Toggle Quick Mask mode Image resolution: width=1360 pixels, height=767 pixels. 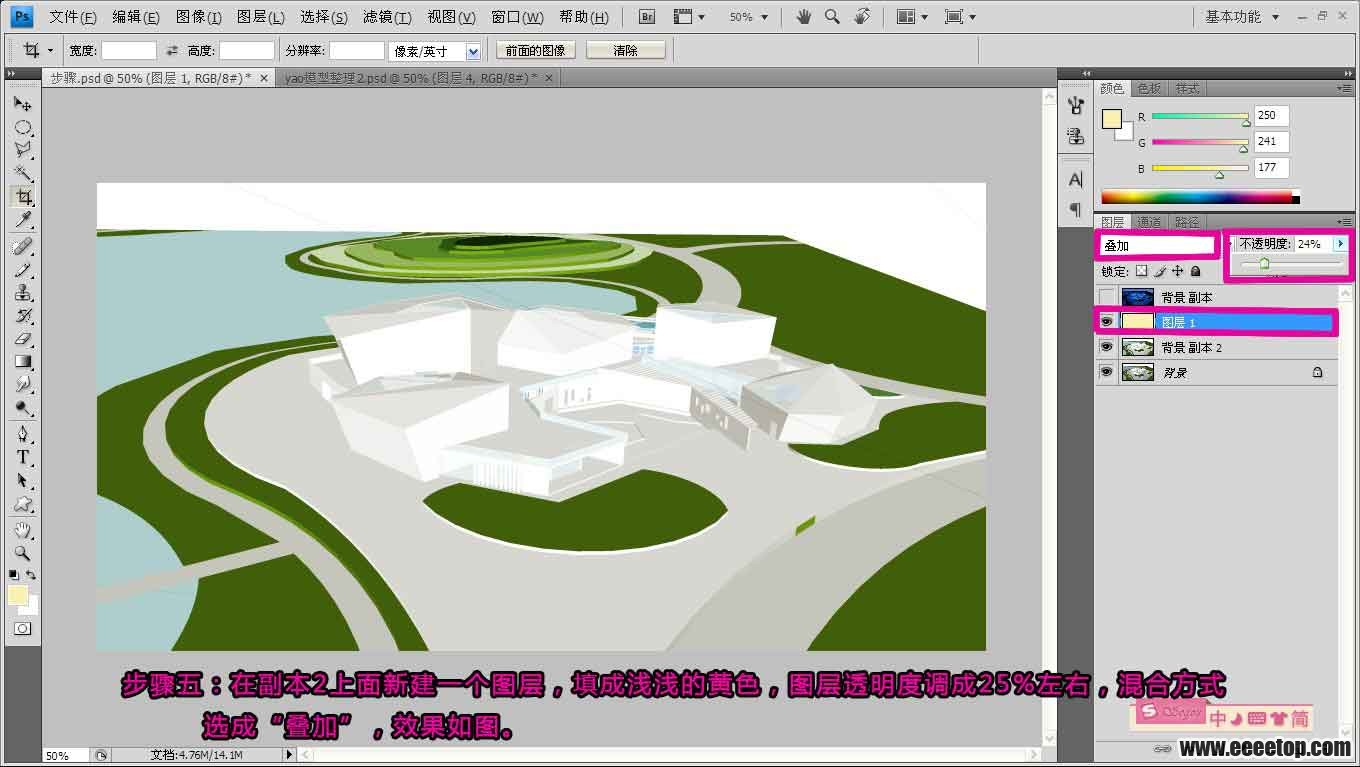[22, 629]
